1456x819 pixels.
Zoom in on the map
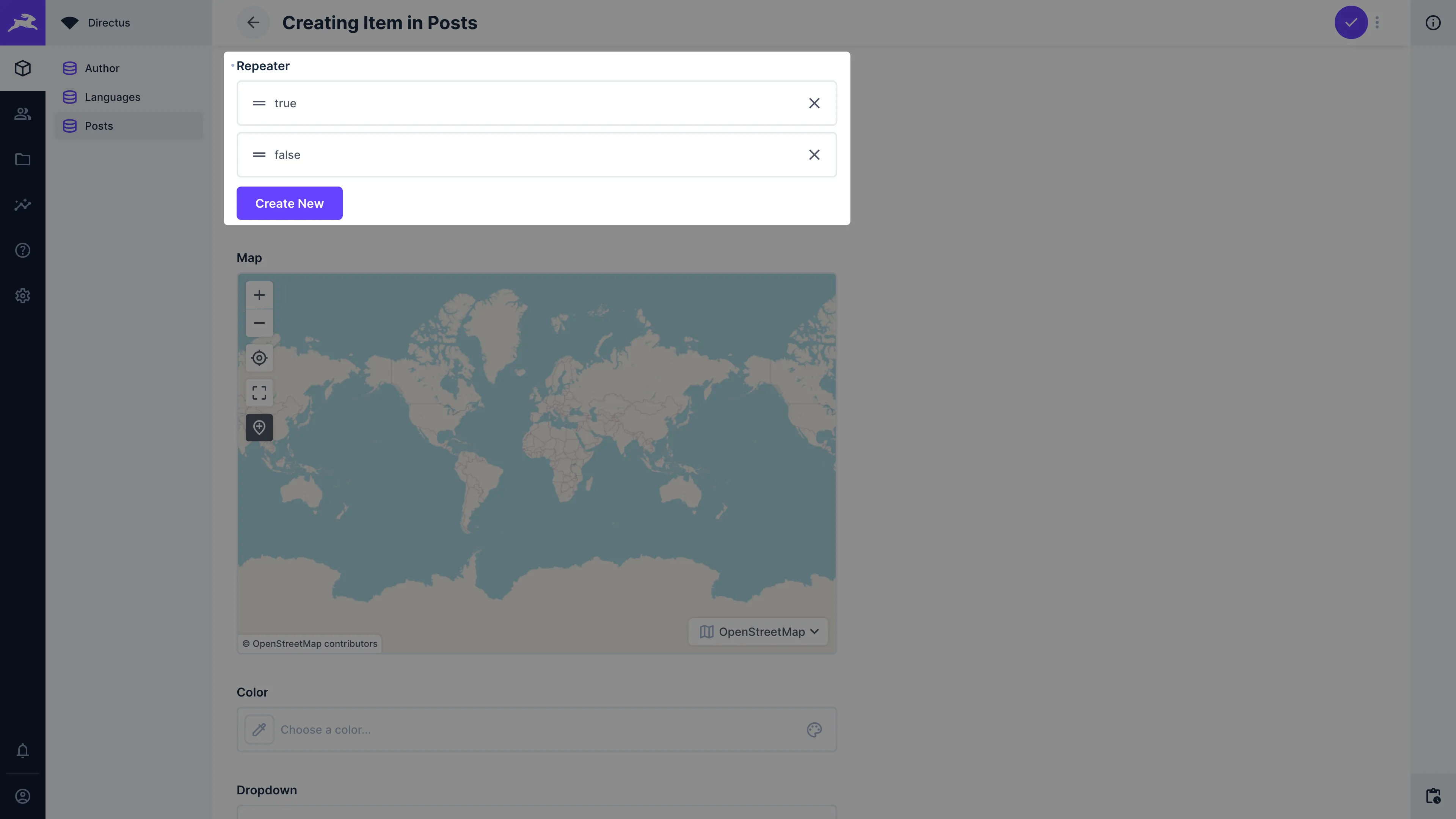click(x=259, y=295)
